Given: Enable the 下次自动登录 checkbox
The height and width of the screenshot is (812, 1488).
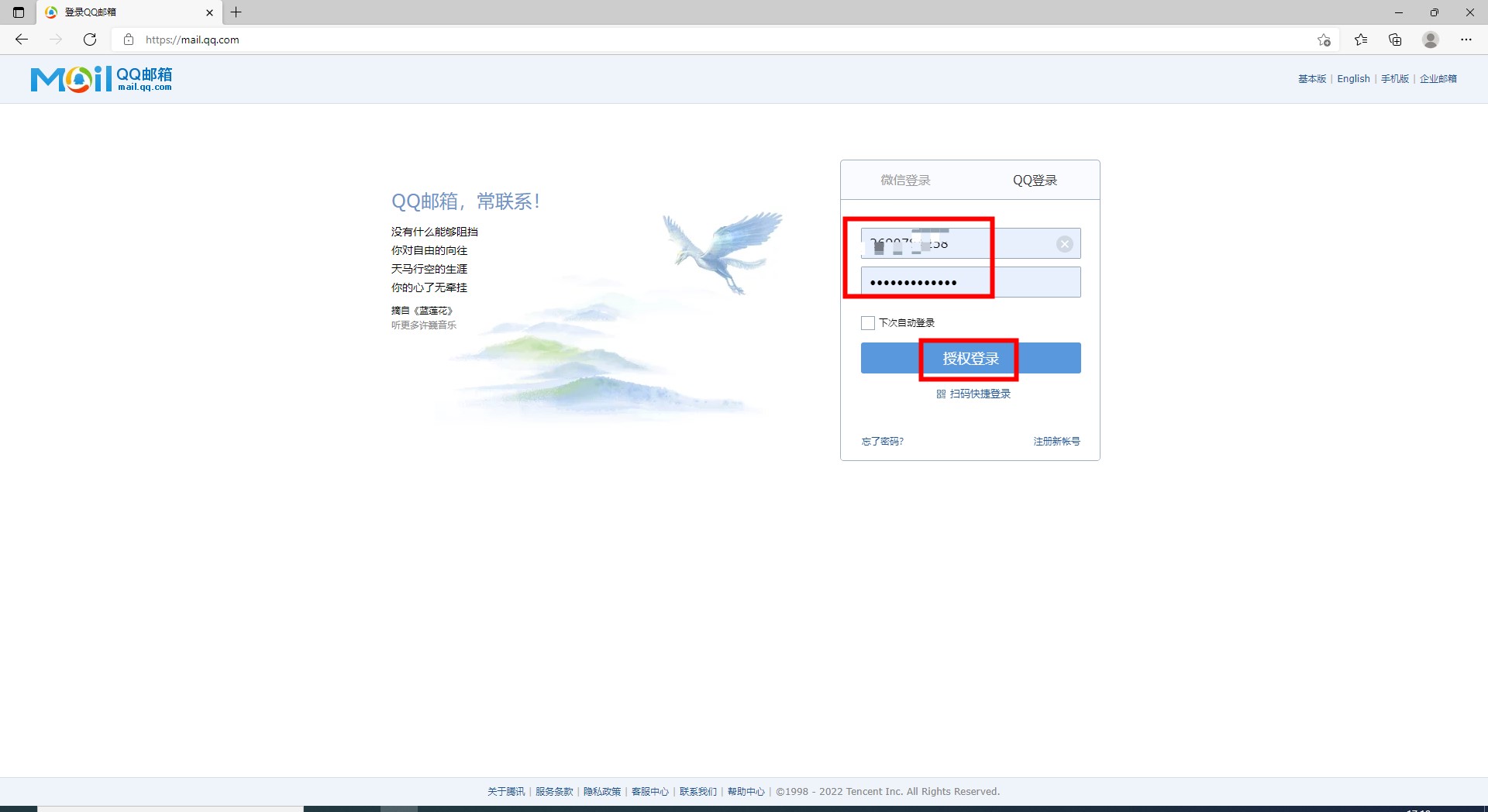Looking at the screenshot, I should (x=868, y=323).
